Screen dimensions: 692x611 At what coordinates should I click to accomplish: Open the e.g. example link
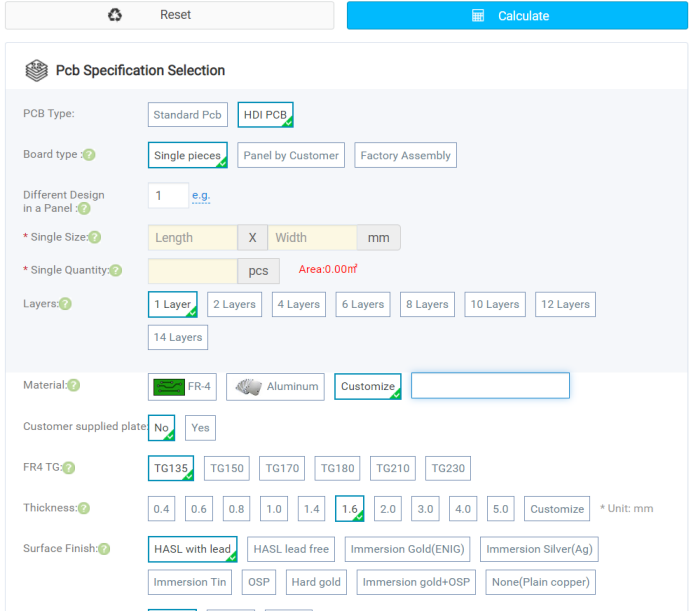coord(201,196)
